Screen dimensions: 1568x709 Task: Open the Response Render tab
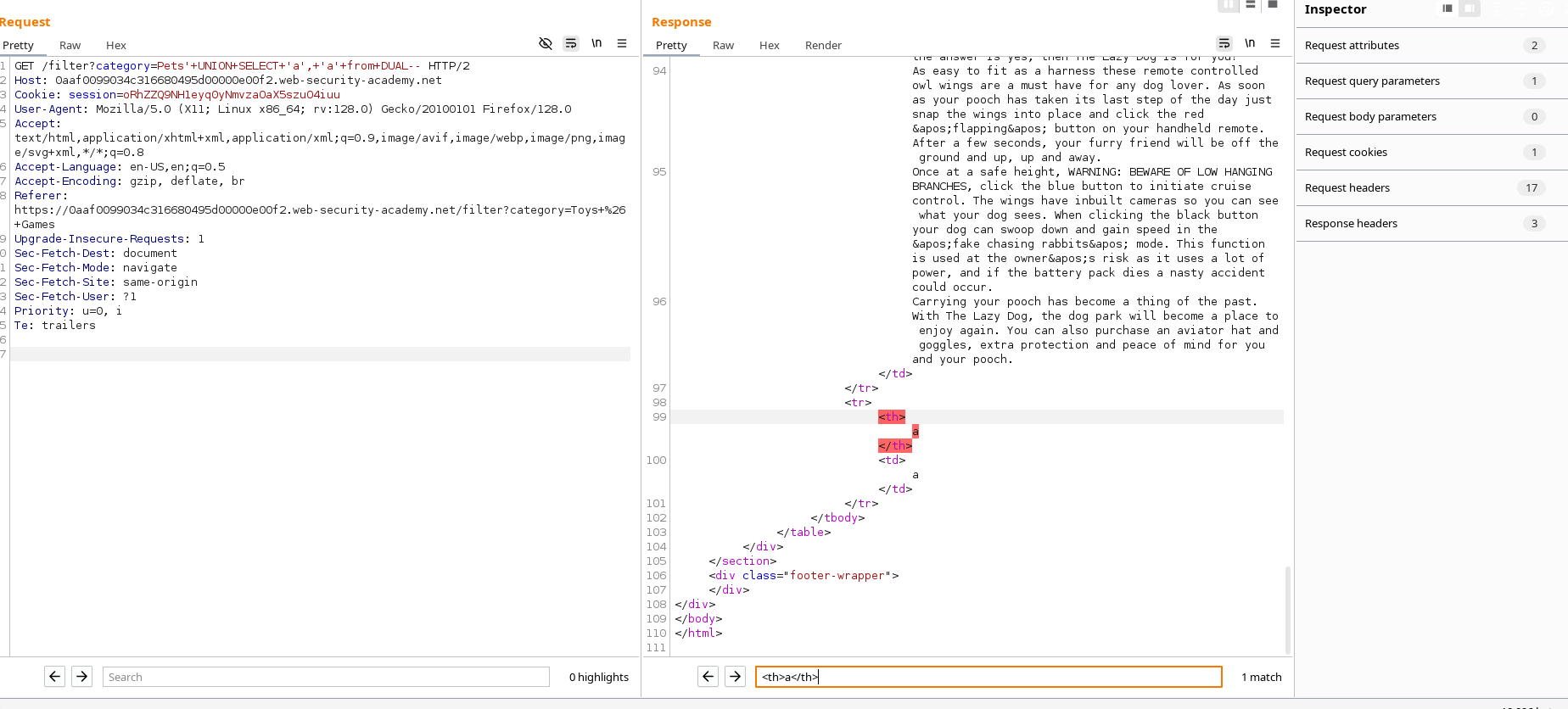tap(823, 45)
